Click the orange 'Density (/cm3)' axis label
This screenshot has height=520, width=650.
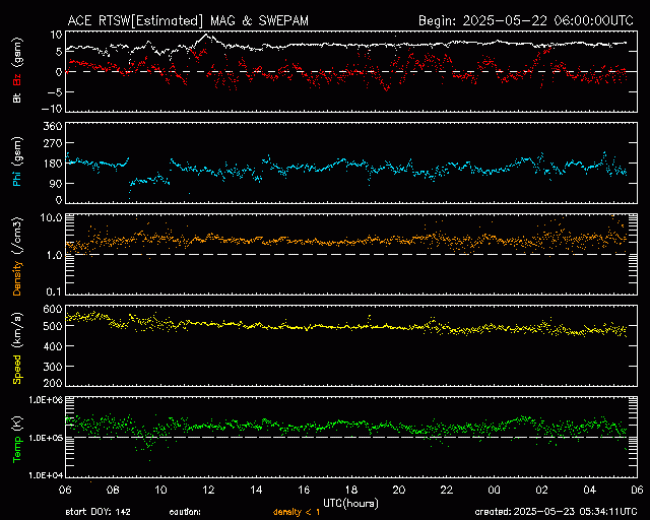17,256
